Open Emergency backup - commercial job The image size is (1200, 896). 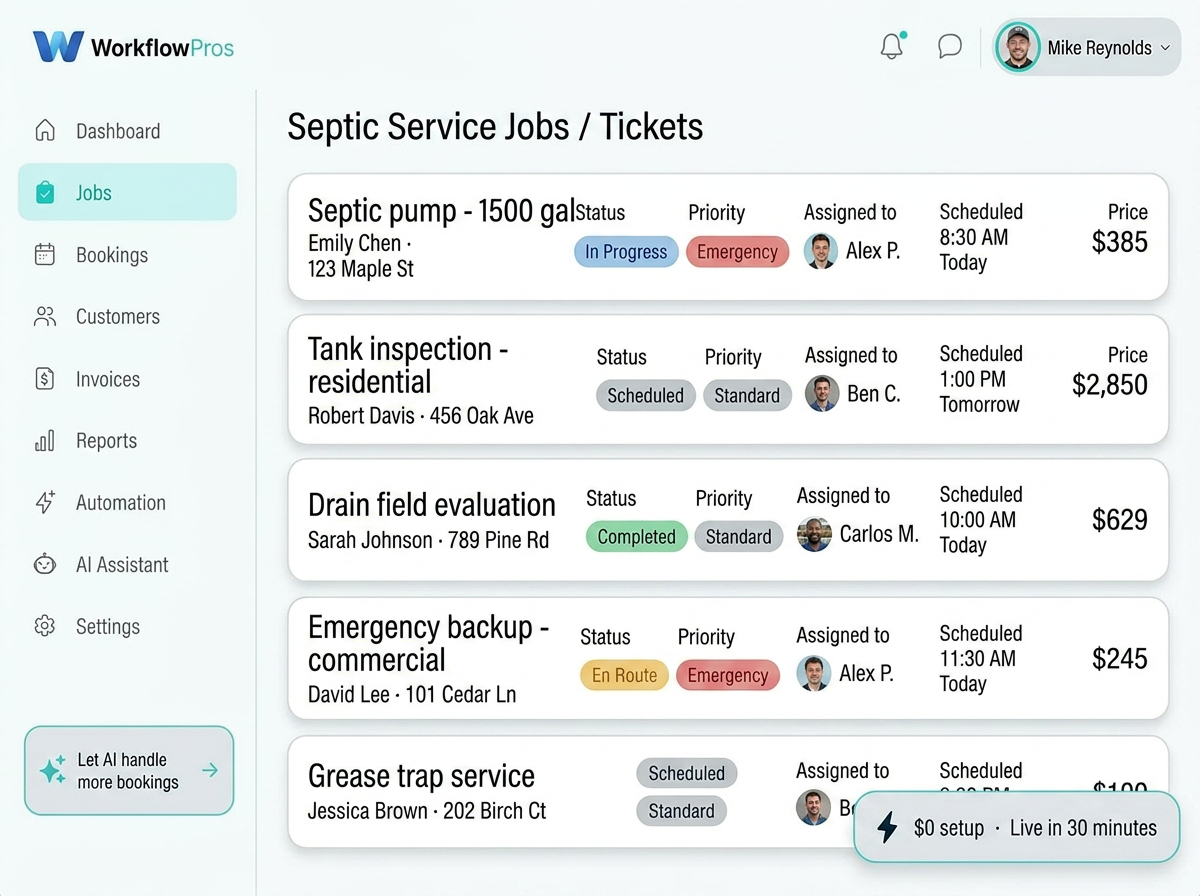click(728, 658)
